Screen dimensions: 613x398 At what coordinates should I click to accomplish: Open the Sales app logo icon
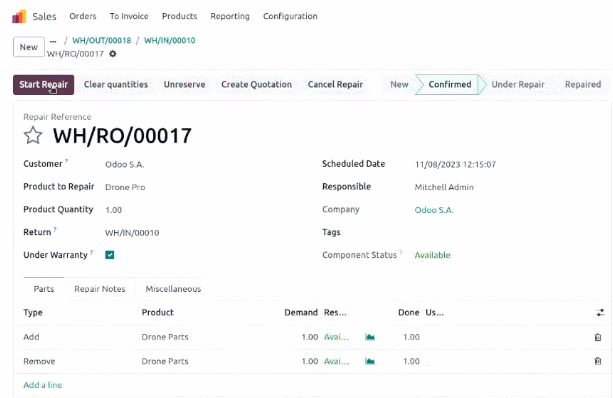pyautogui.click(x=19, y=16)
